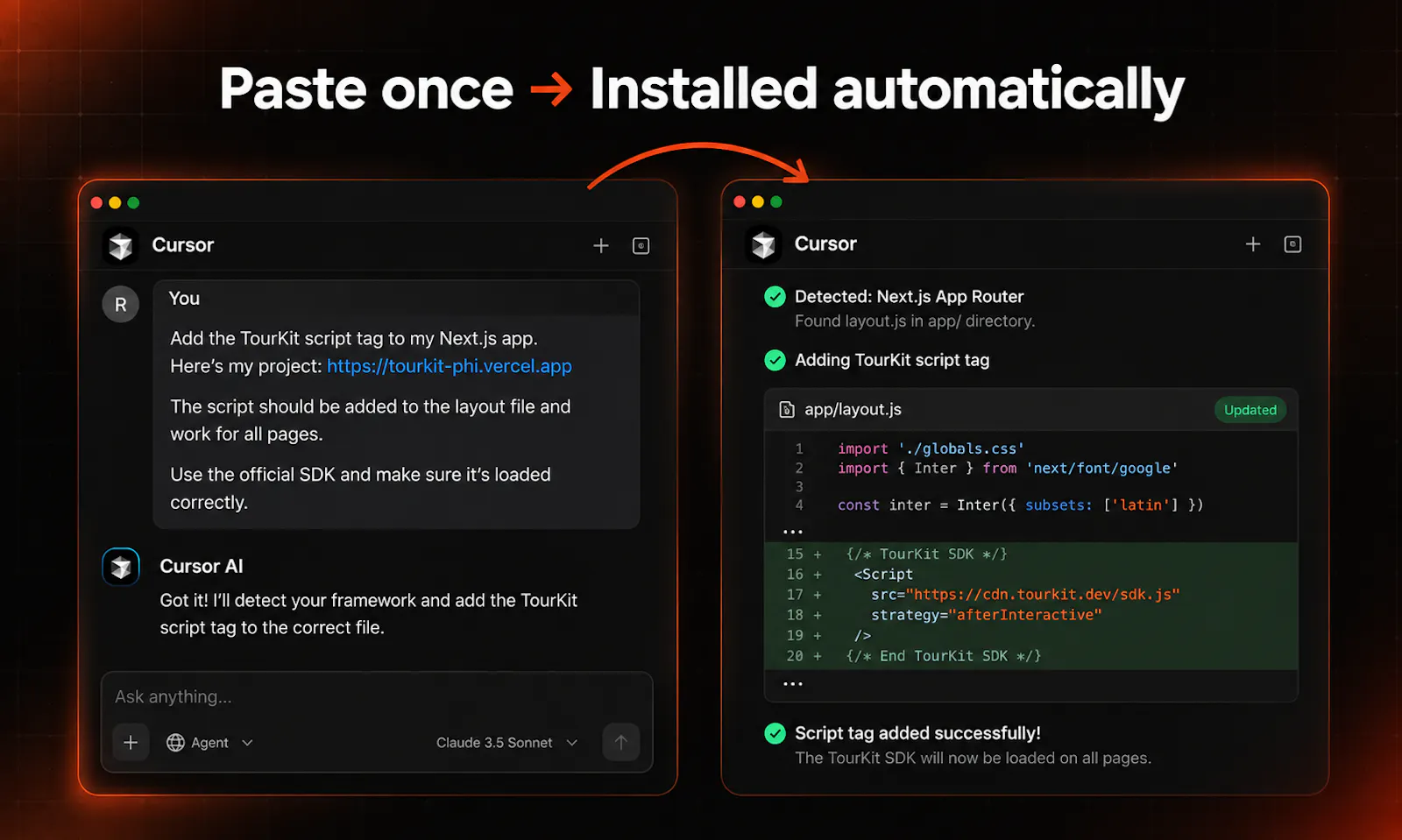Image resolution: width=1402 pixels, height=840 pixels.
Task: Open the tourkit-phi.vercel.app link
Action: pos(450,366)
